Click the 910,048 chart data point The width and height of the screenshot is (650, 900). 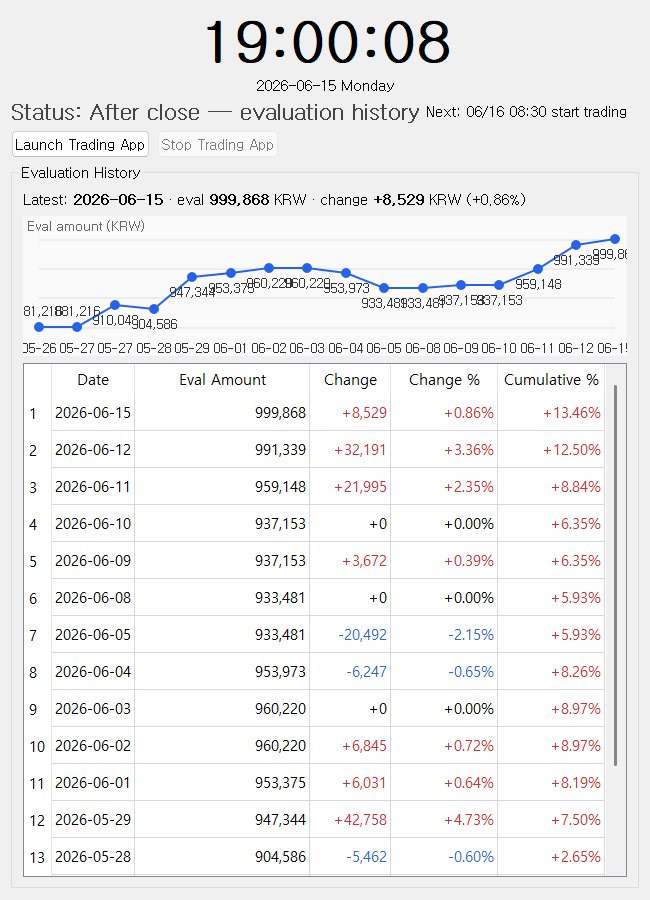pyautogui.click(x=115, y=305)
